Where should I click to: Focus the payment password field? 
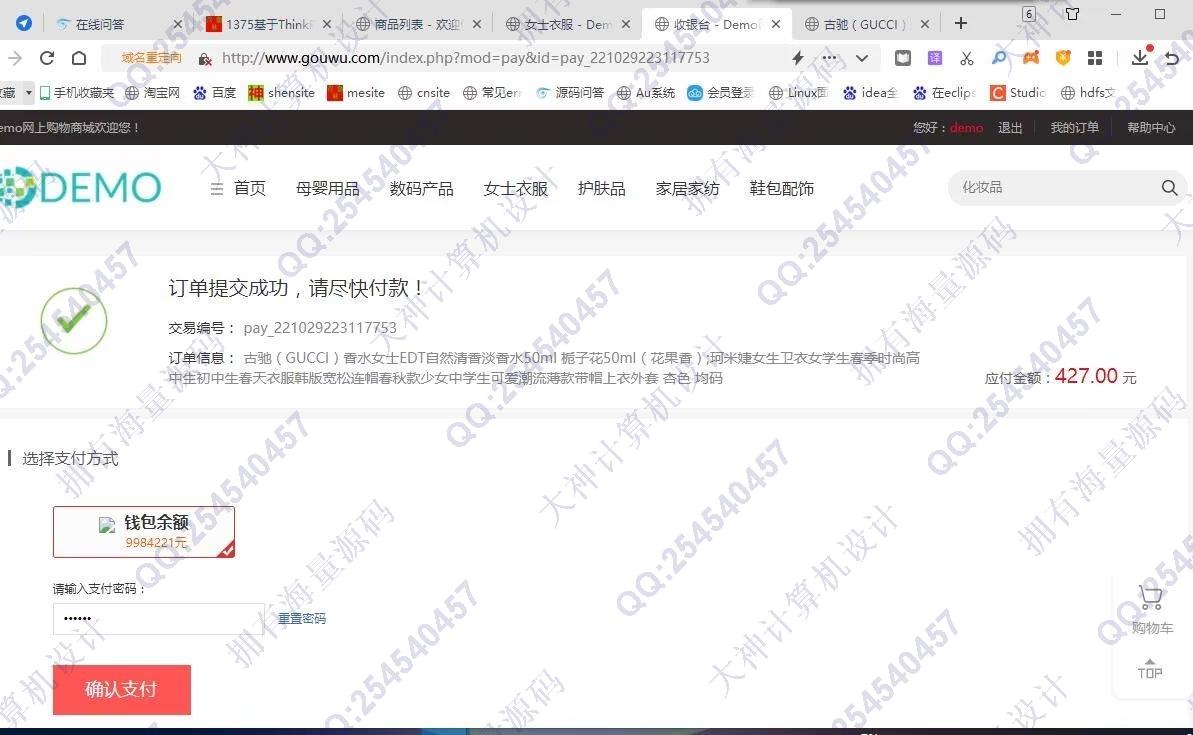pos(158,619)
